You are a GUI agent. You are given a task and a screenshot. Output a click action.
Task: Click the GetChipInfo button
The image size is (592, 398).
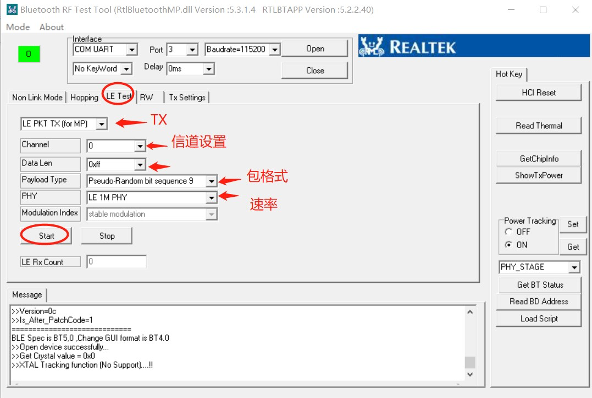(x=538, y=159)
